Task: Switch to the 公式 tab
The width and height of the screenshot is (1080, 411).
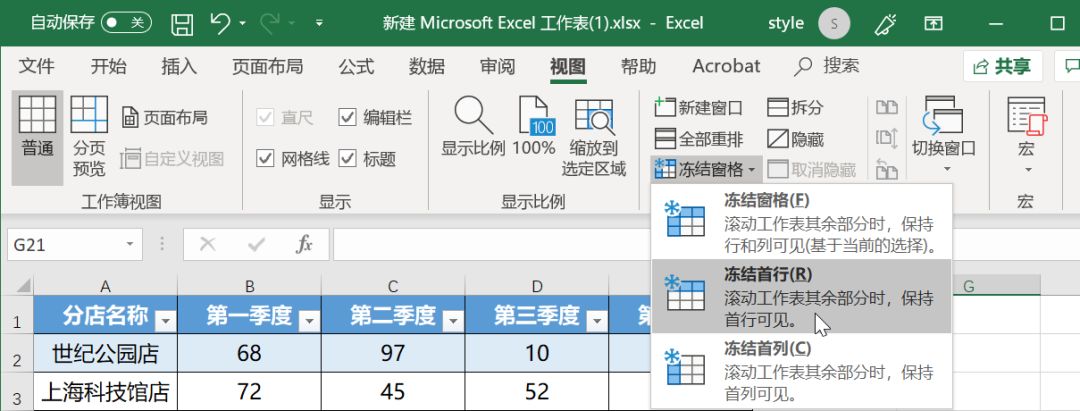Action: point(356,66)
